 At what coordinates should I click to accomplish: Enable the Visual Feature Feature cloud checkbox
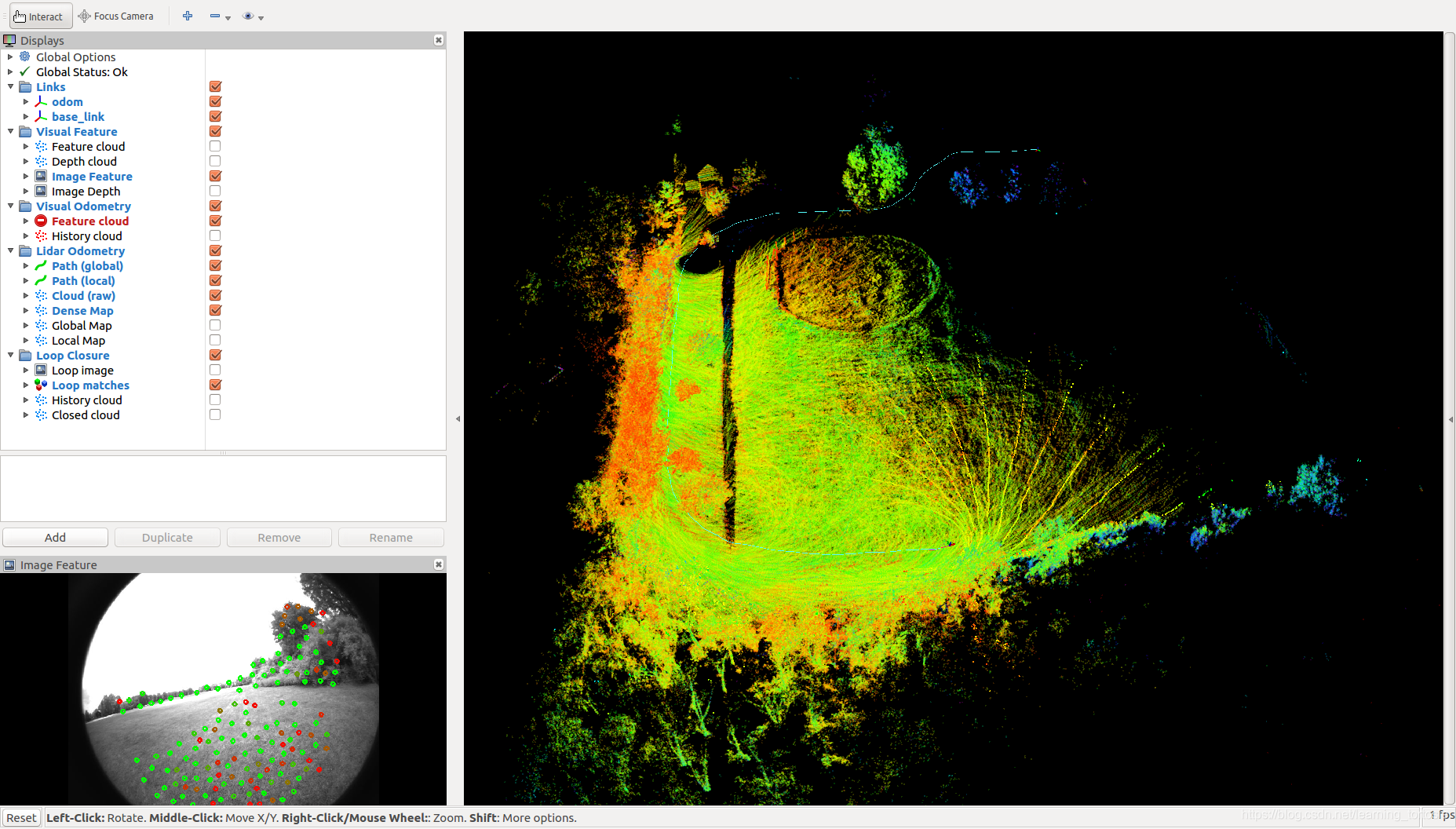[x=215, y=146]
